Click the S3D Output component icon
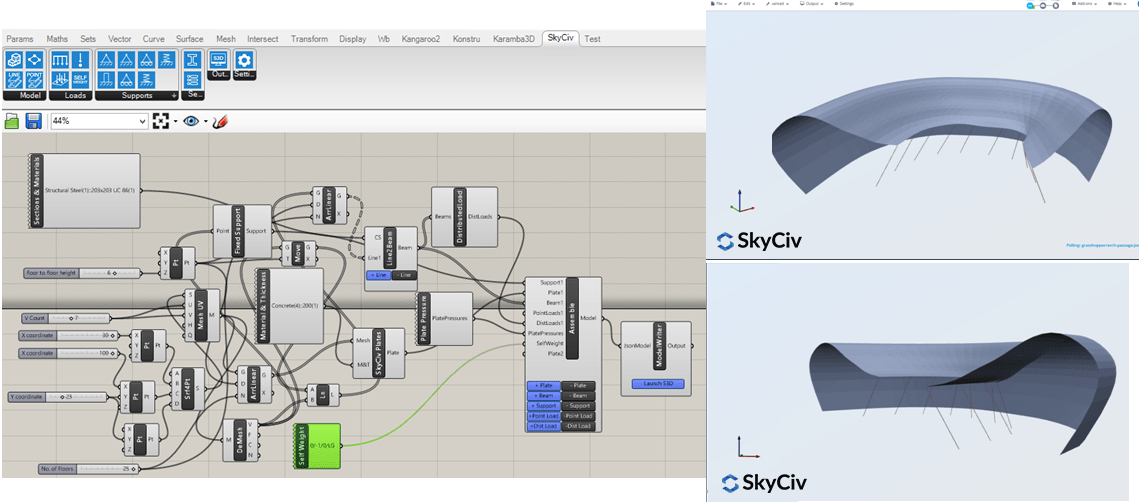 [x=218, y=60]
